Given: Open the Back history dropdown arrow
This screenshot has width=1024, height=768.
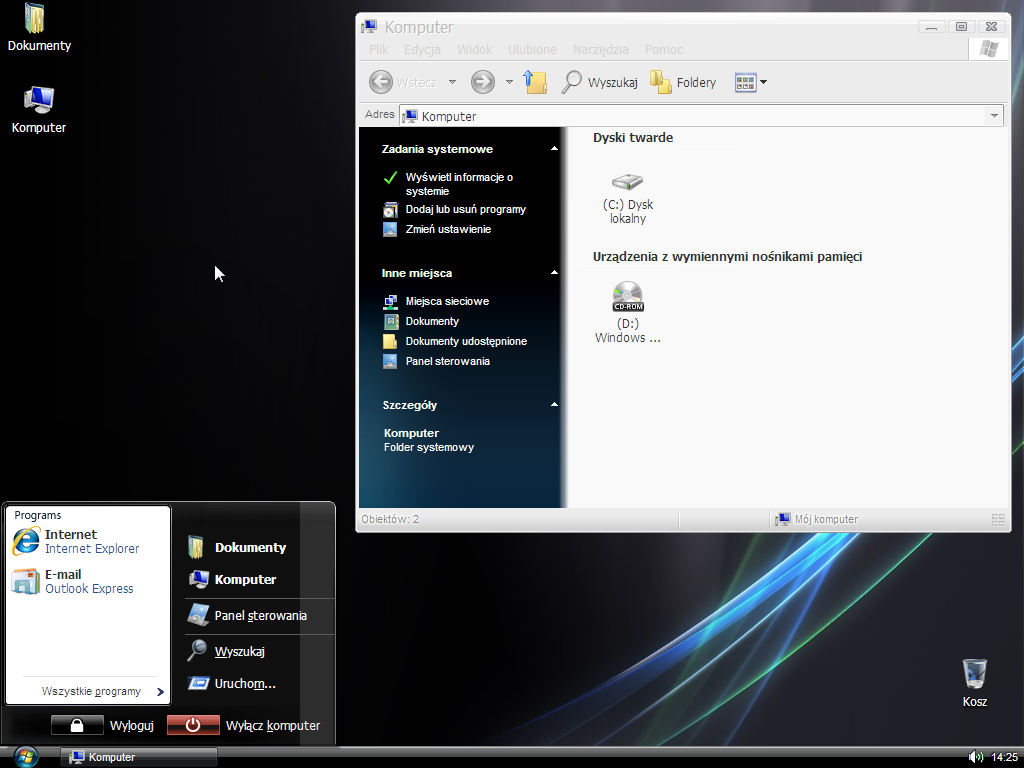Looking at the screenshot, I should (452, 82).
